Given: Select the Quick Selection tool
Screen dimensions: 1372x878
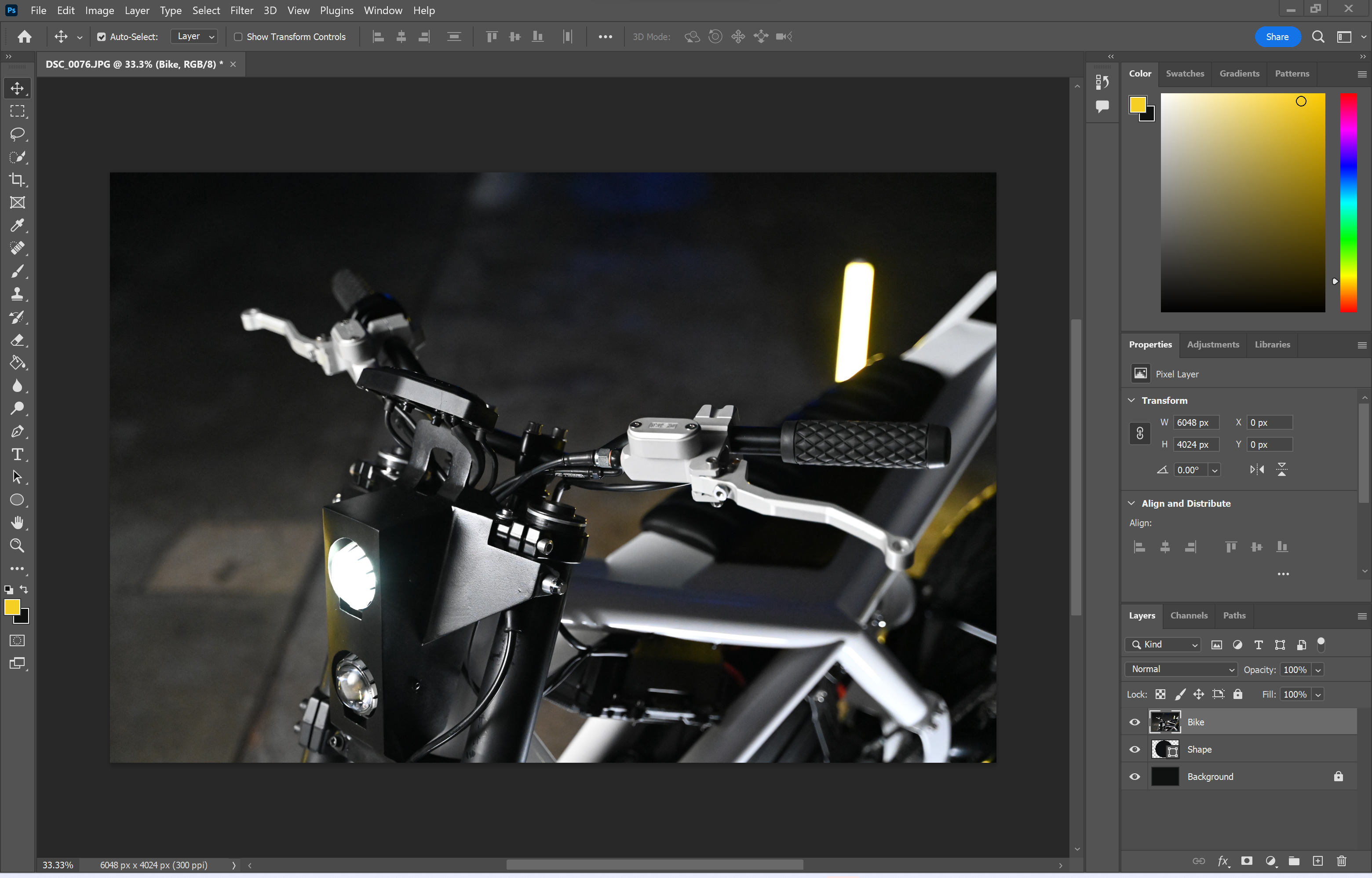Looking at the screenshot, I should coord(17,157).
